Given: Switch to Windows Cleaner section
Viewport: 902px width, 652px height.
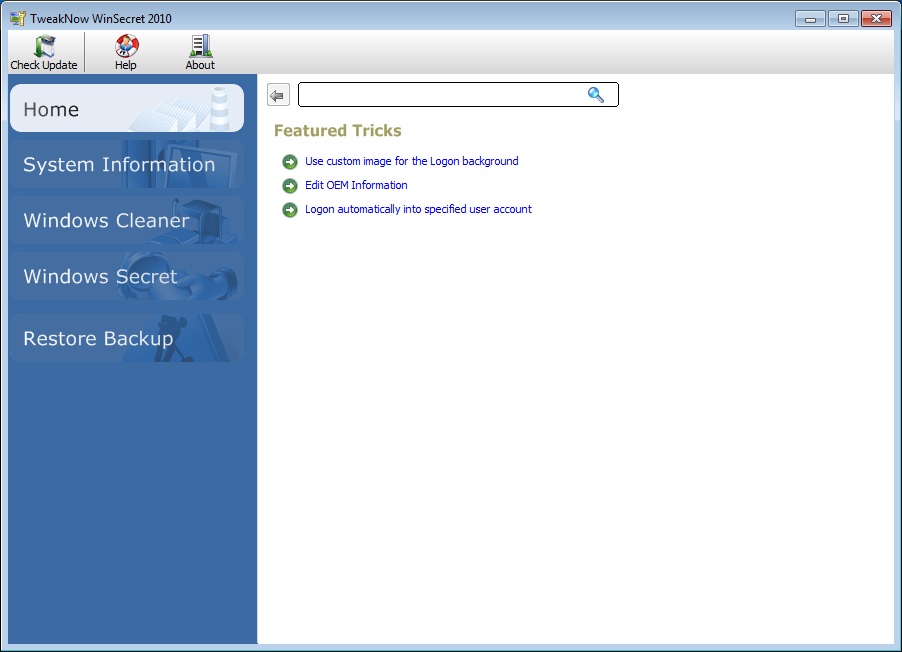Looking at the screenshot, I should 127,220.
